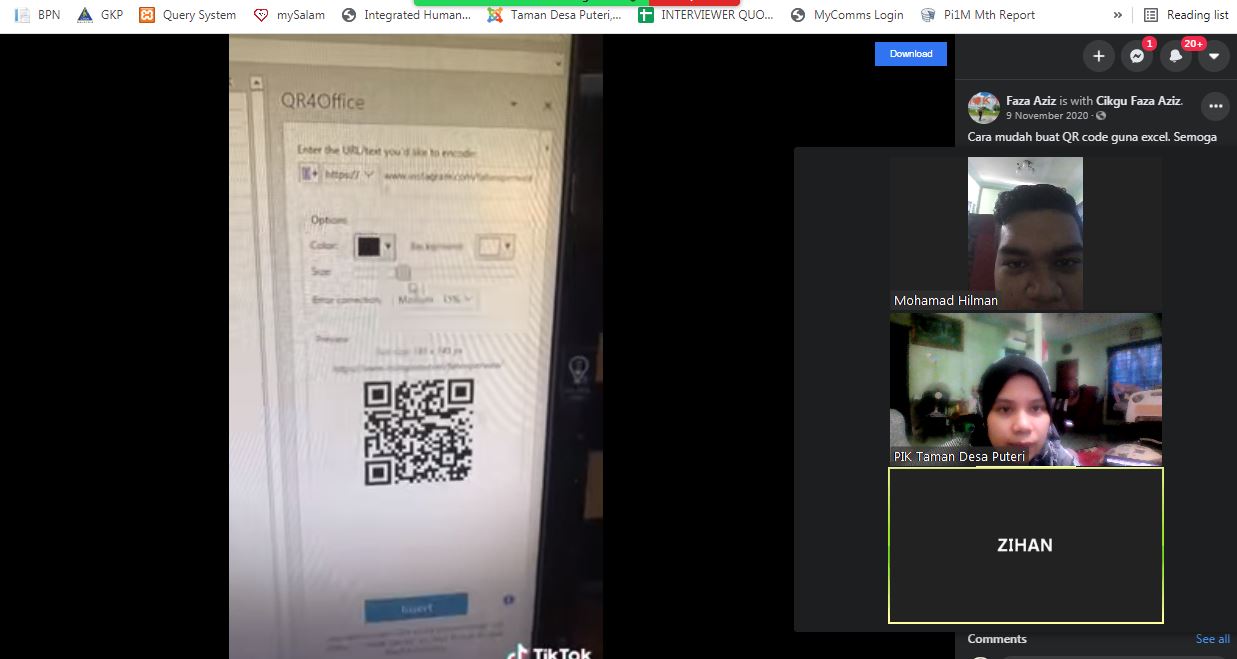1237x659 pixels.
Task: Open the Faza Aziz profile link
Action: [1031, 101]
